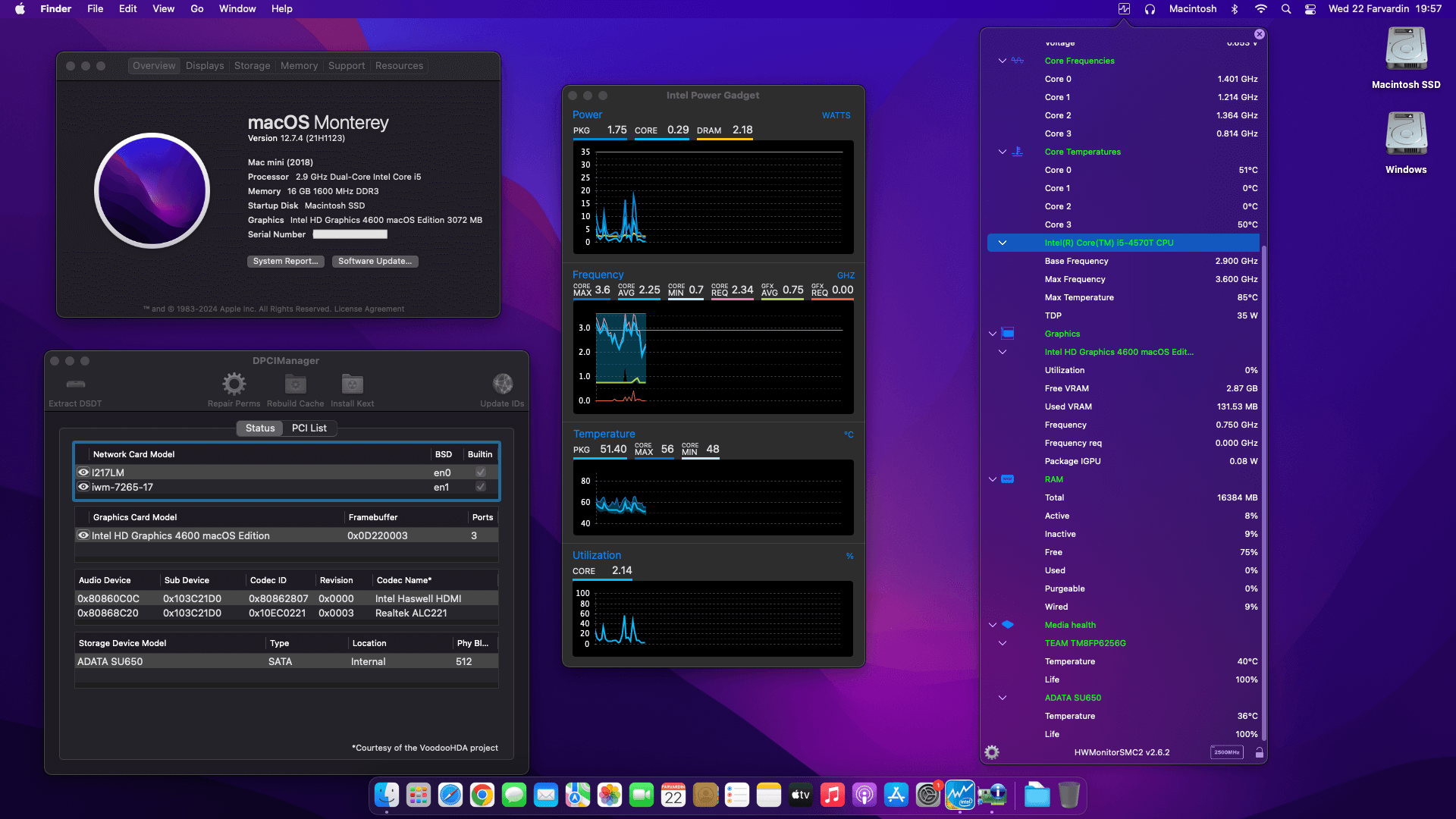Screen dimensions: 1456x819
Task: Open HWMonitorSMC2 settings gear
Action: pos(992,752)
